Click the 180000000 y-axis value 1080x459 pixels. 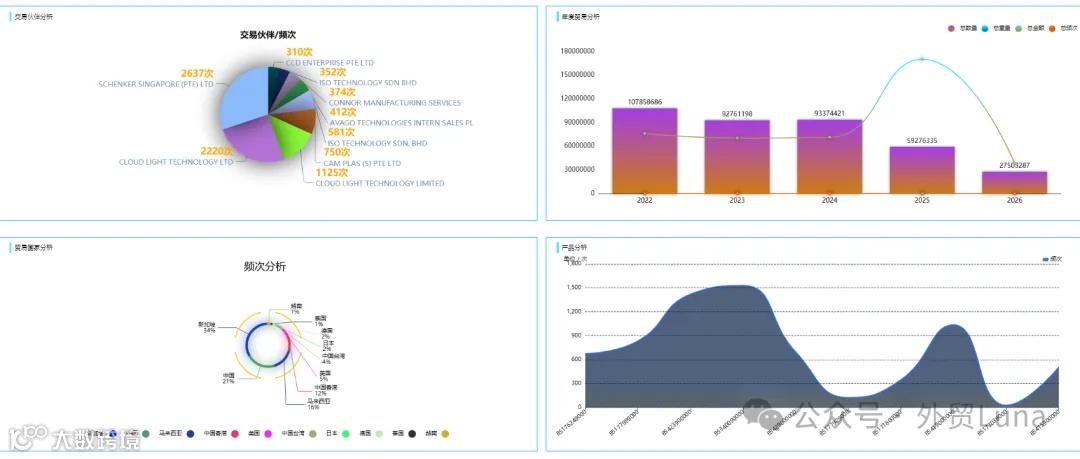pos(578,51)
